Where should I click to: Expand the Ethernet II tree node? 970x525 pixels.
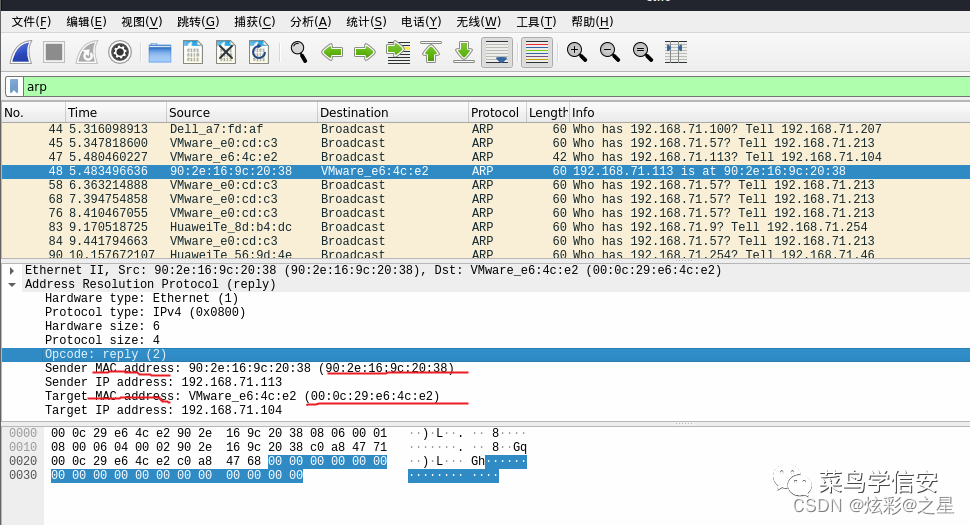pyautogui.click(x=12, y=270)
